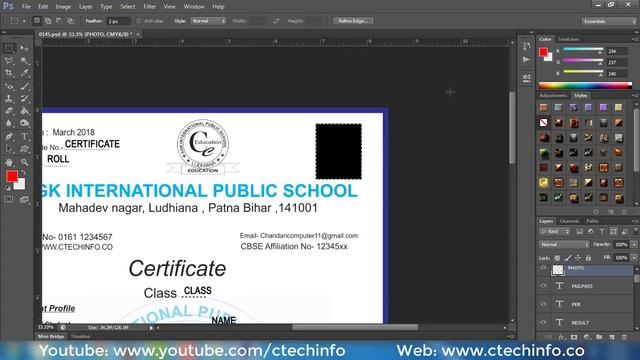Select the Hand tool
Viewport: 640px width, 360px height.
point(9,162)
